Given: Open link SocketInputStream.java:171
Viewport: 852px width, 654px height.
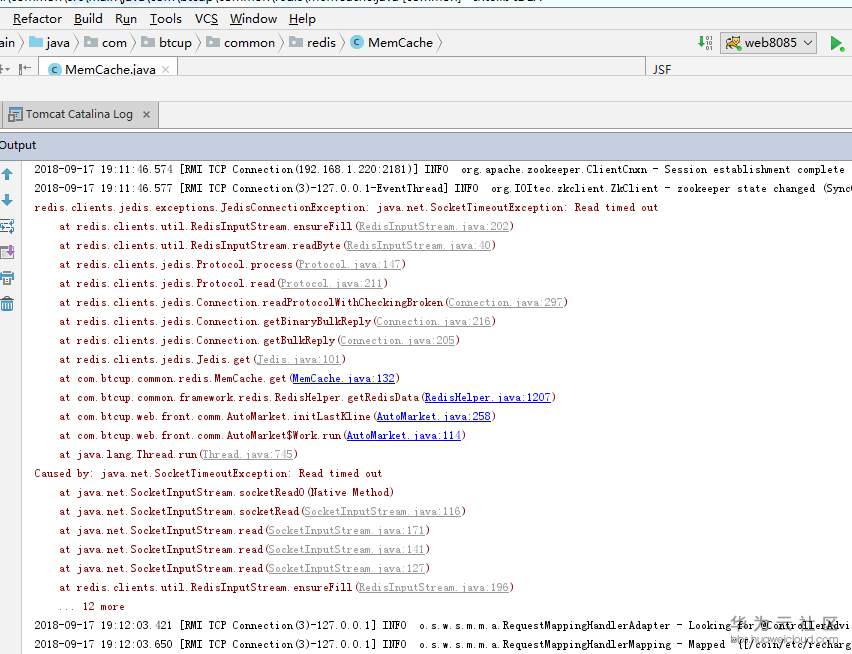Looking at the screenshot, I should [x=346, y=531].
